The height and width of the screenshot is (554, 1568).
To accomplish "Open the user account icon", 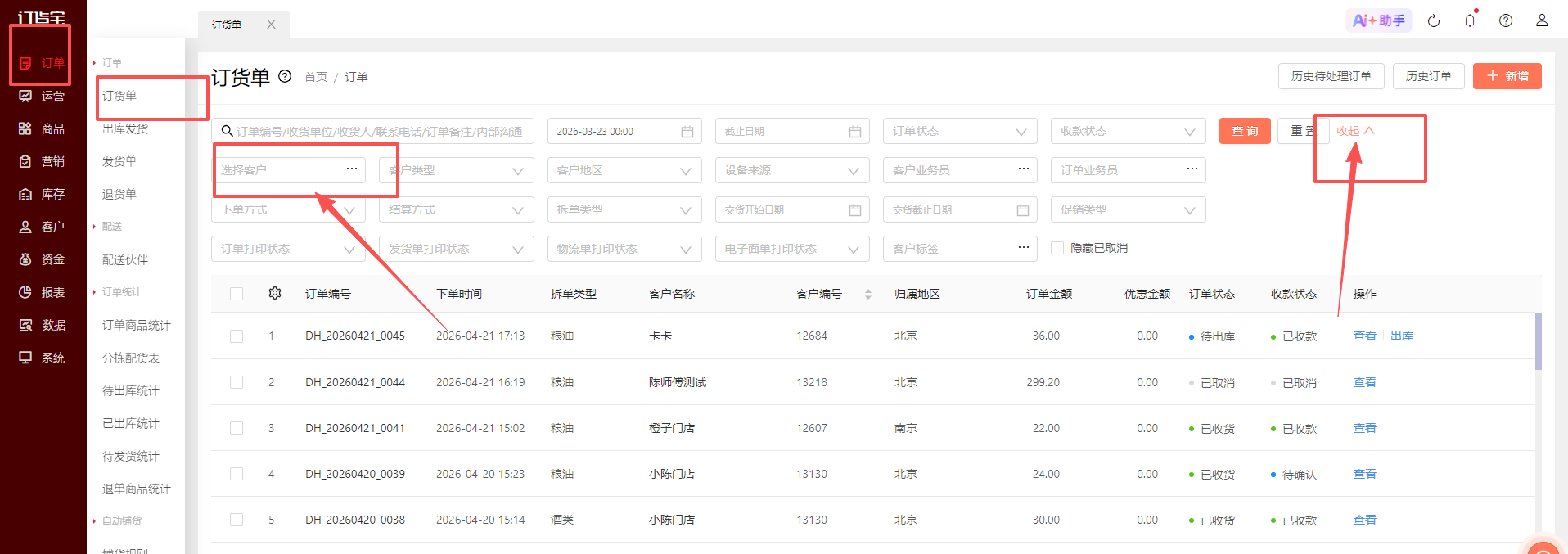I will coord(1542,20).
